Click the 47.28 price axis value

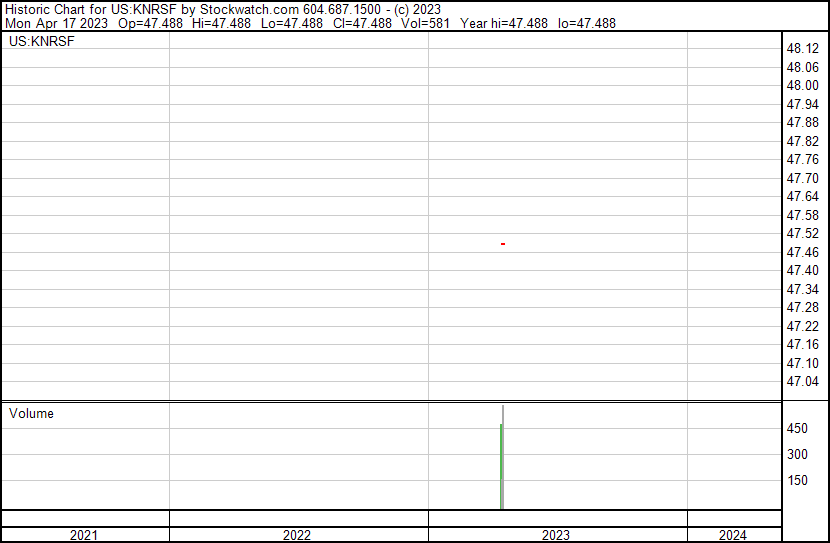[802, 307]
